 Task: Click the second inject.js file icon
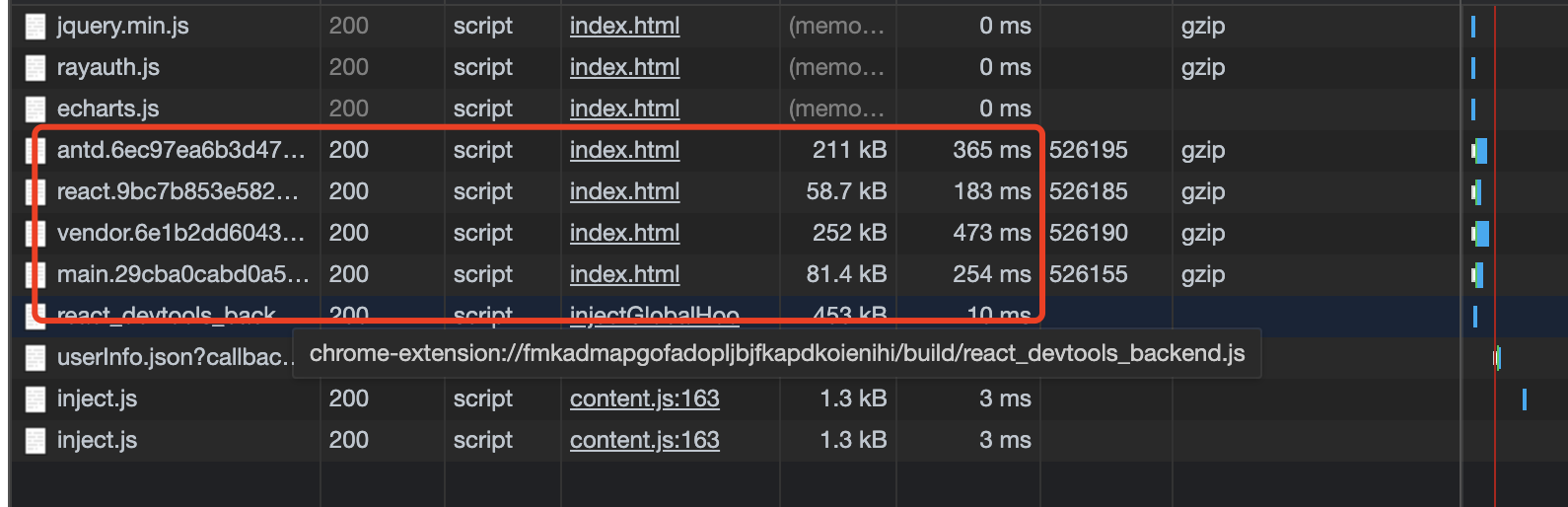point(36,441)
